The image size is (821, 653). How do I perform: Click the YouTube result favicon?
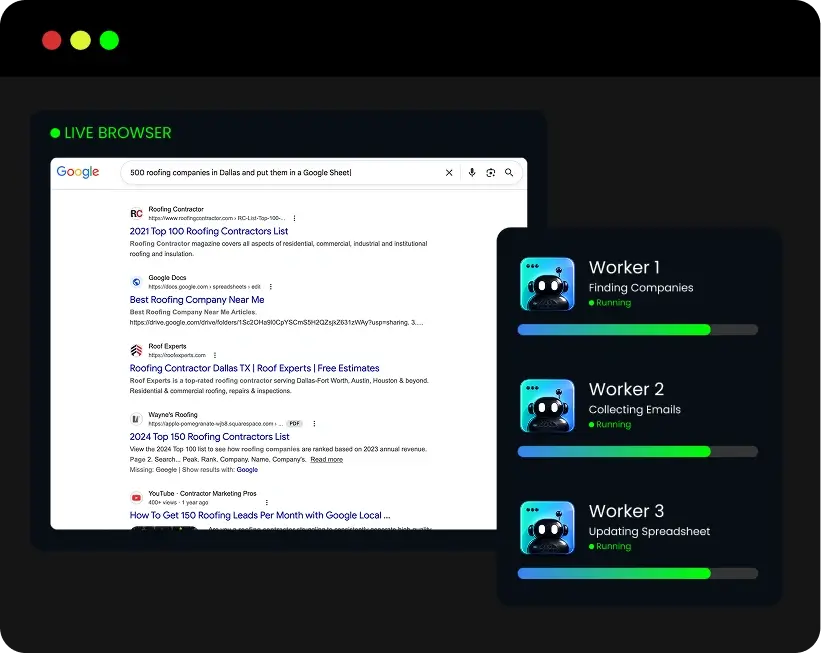[x=136, y=497]
